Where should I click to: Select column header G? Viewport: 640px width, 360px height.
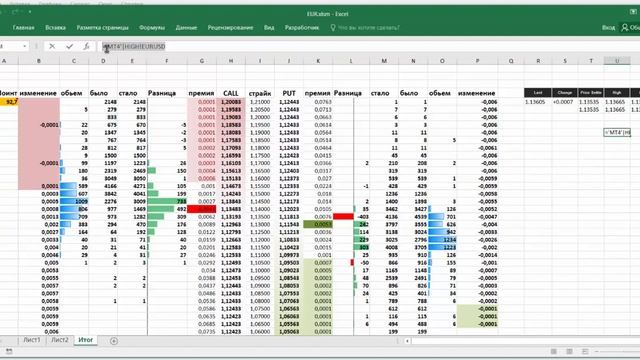click(x=202, y=61)
